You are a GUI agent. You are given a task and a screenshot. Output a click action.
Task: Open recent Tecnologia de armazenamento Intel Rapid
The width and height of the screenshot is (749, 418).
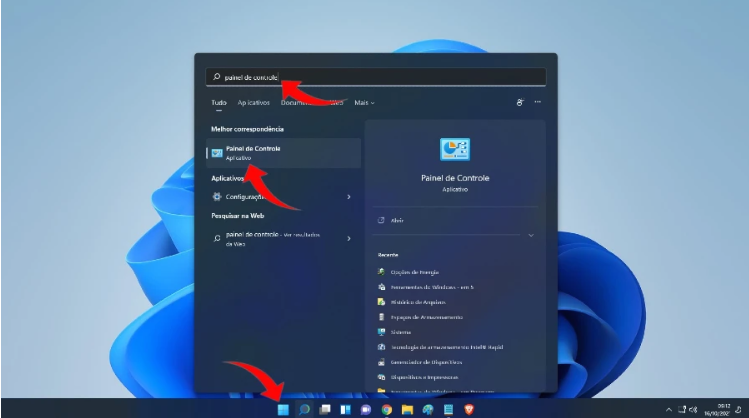tap(447, 347)
